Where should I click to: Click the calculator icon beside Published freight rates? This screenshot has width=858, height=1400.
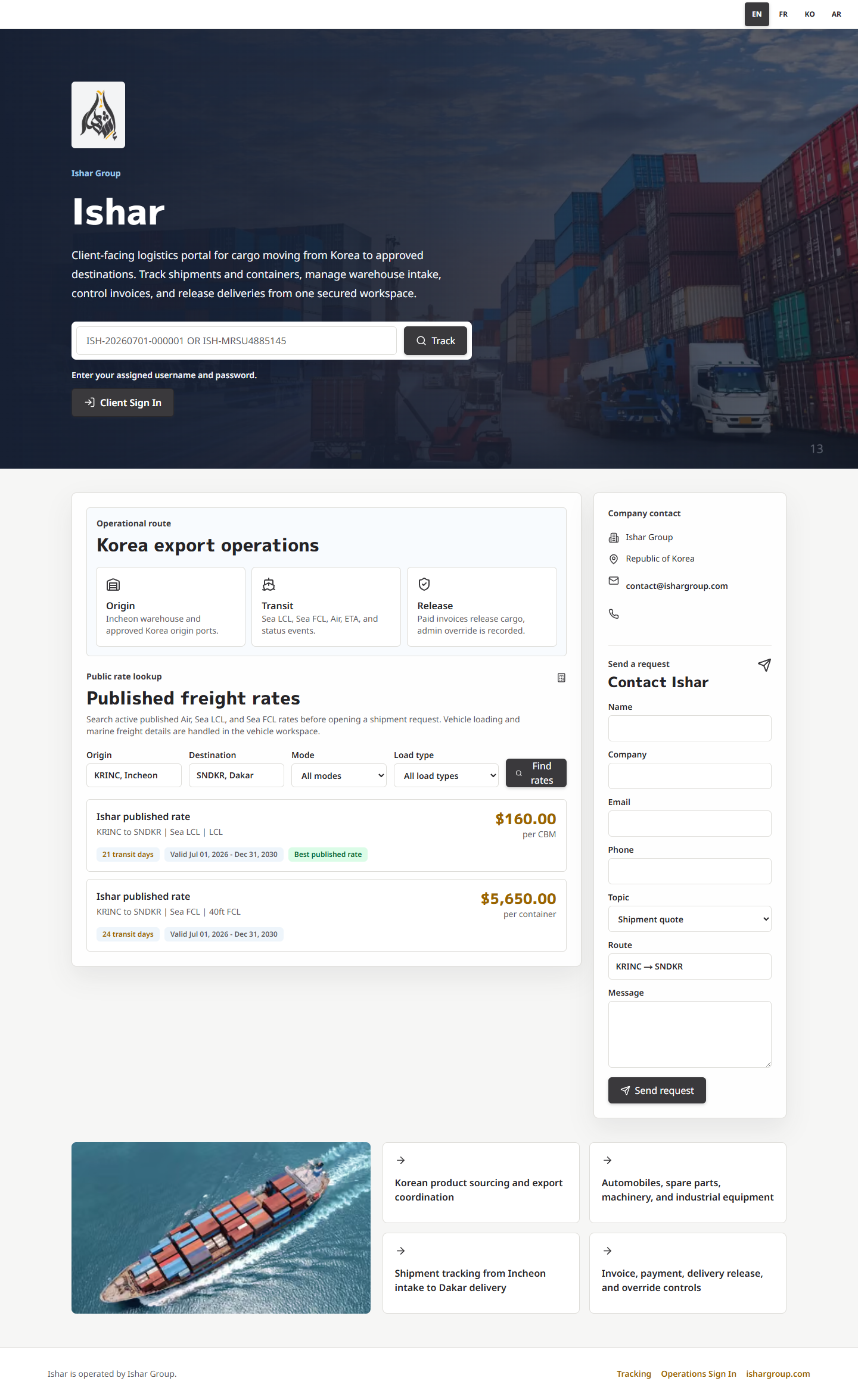(x=561, y=678)
